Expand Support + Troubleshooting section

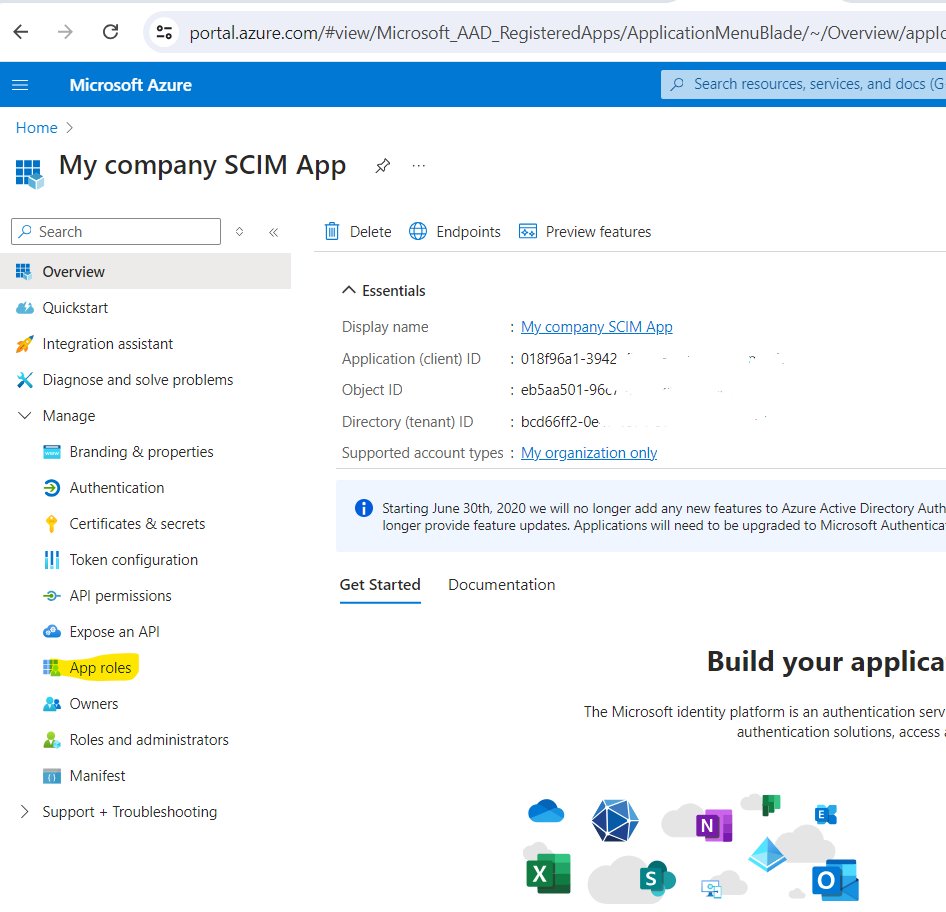point(24,812)
